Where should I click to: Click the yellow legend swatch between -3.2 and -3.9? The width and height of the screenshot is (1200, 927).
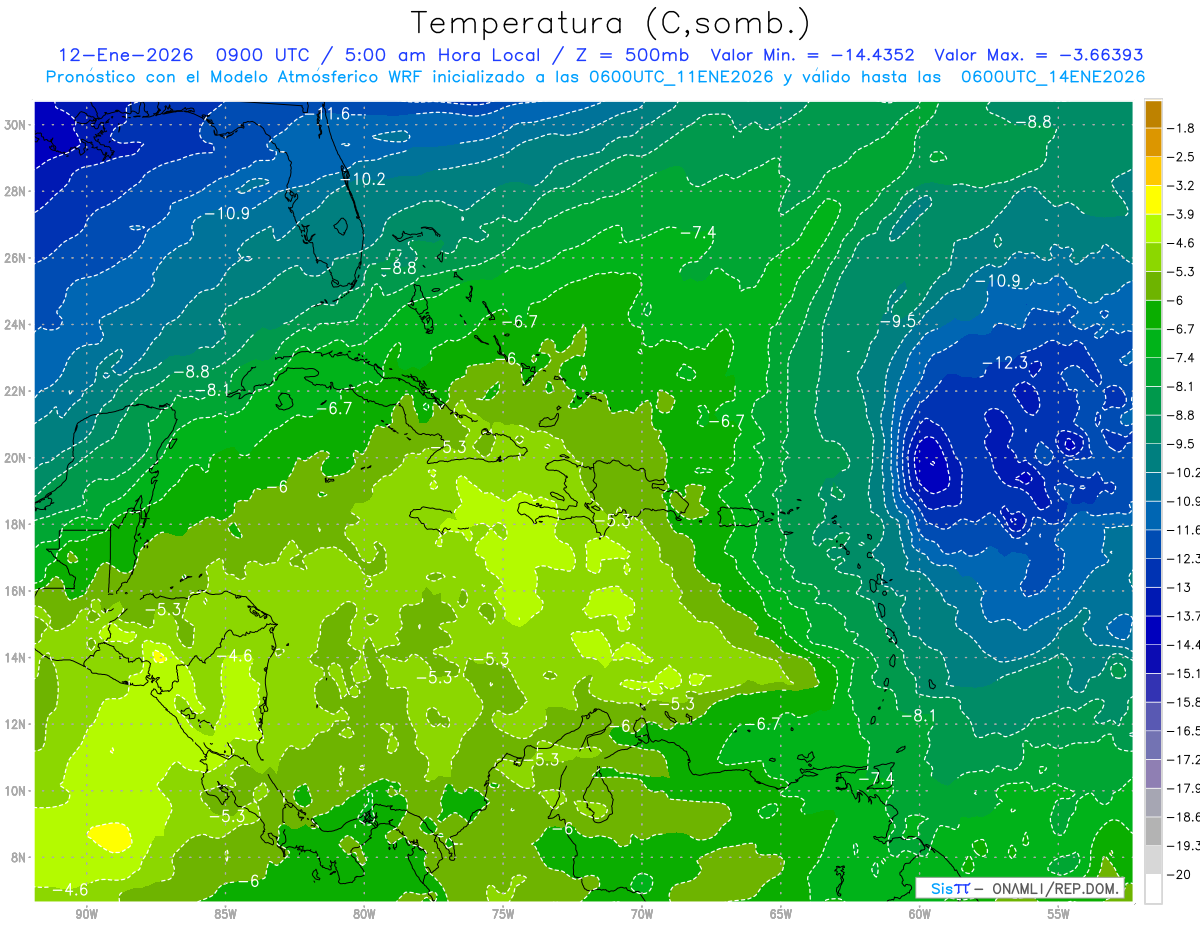[1153, 200]
